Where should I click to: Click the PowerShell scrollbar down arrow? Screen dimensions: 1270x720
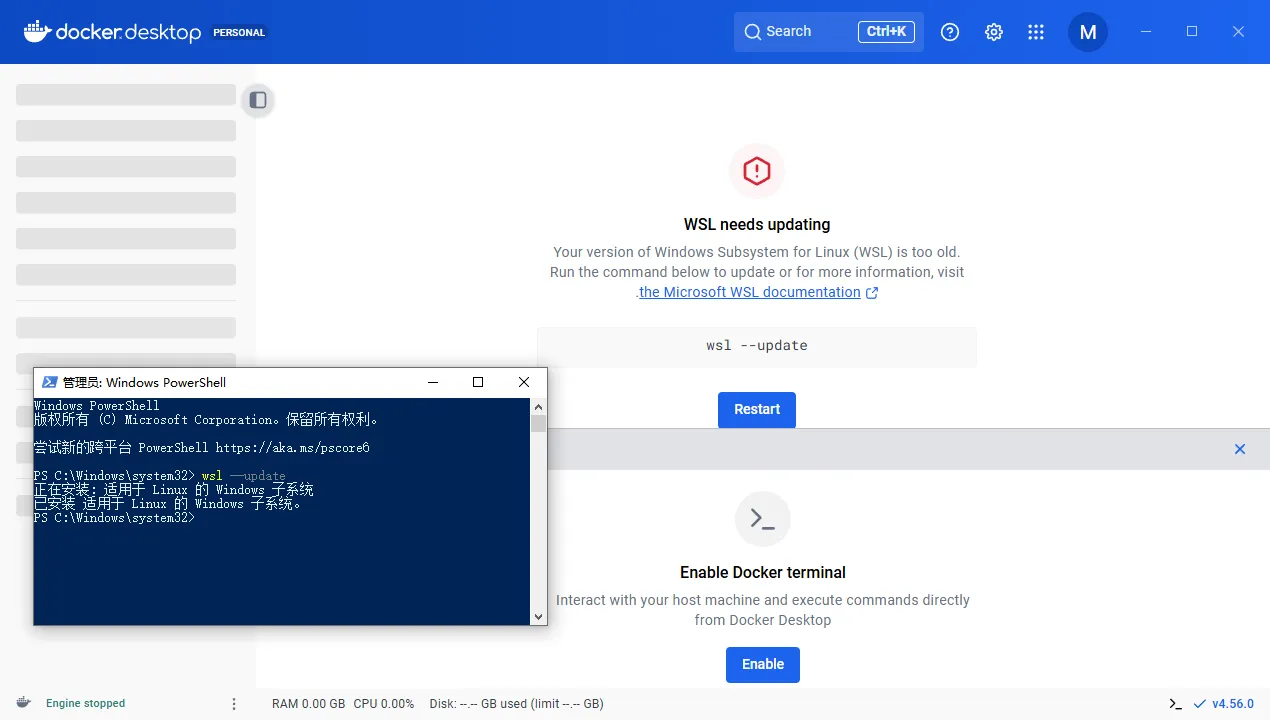538,616
